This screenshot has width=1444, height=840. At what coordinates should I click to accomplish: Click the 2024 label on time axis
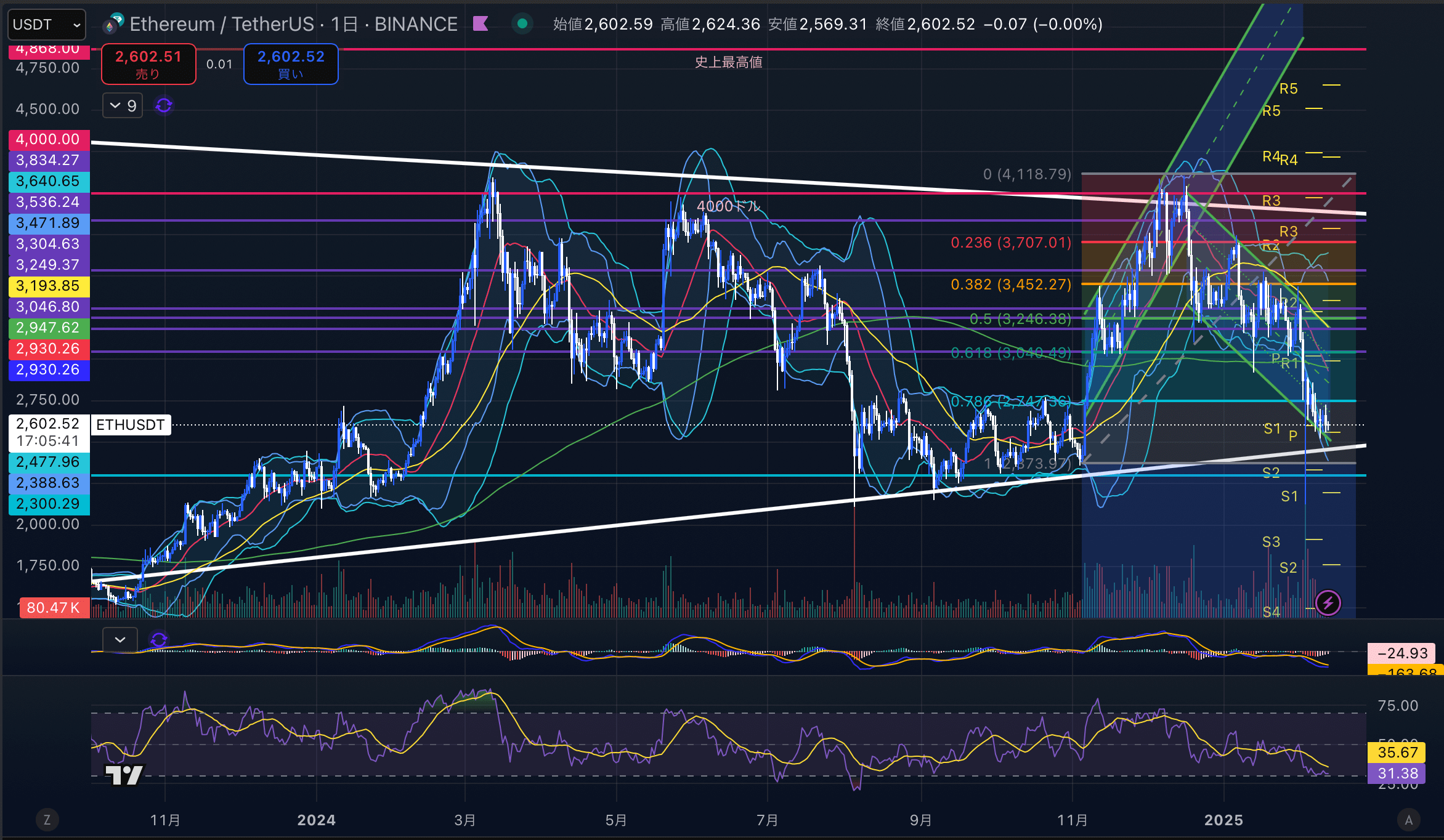(x=317, y=820)
